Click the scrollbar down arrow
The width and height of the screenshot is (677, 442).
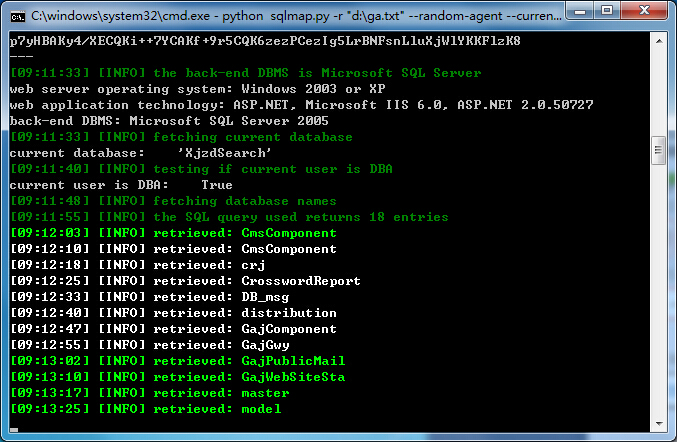click(659, 423)
